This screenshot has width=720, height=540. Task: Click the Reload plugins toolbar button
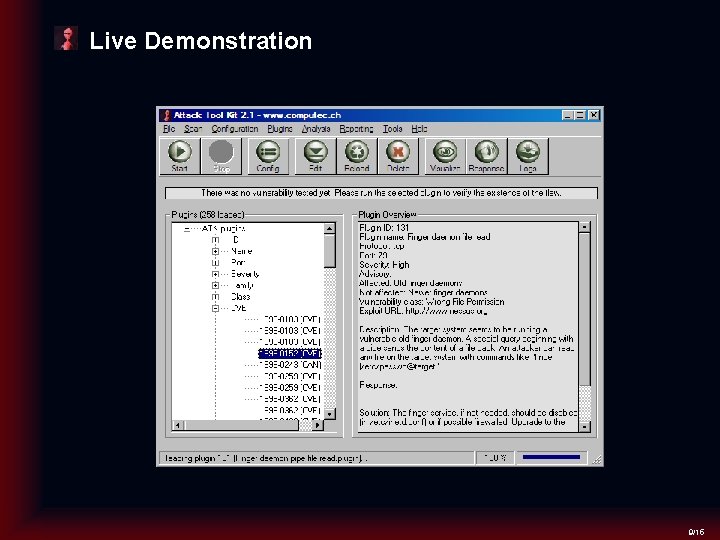coord(357,156)
